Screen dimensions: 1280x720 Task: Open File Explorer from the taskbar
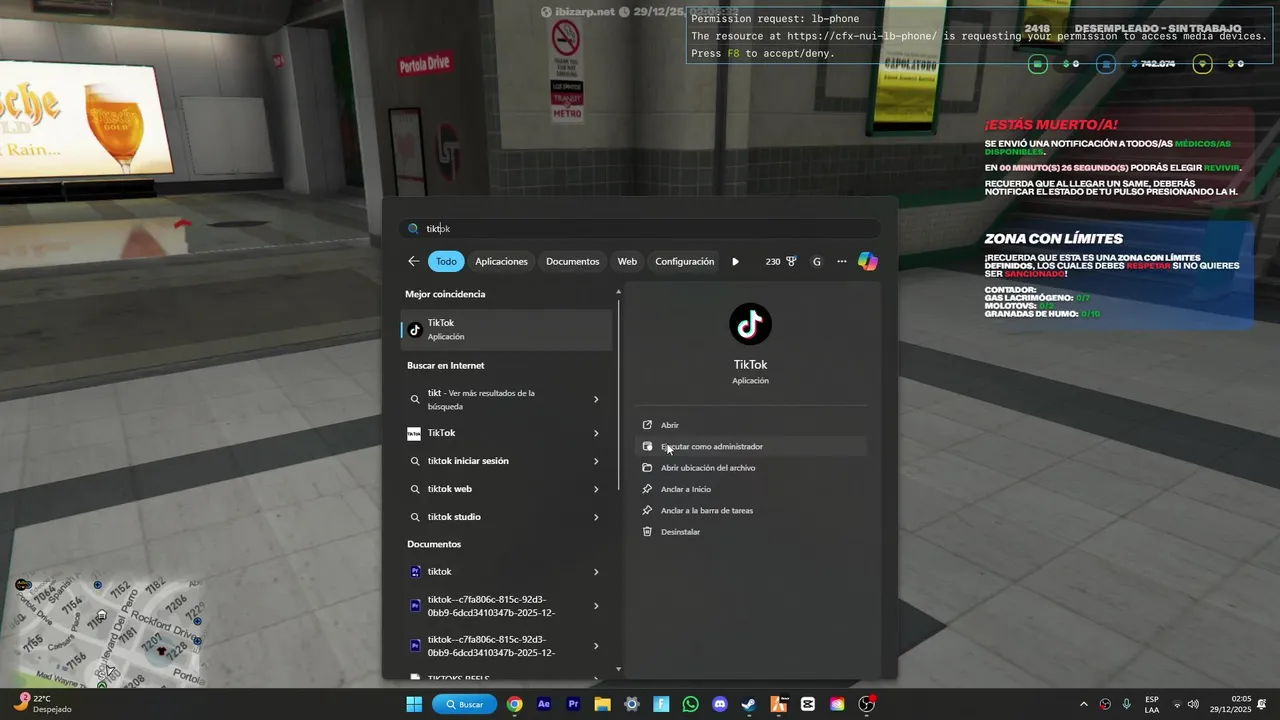tap(602, 704)
